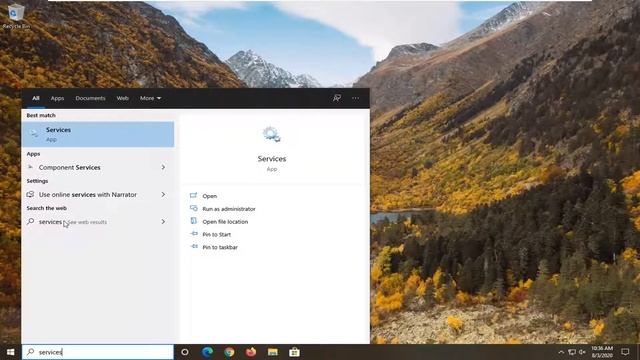Switch to the Documents search tab

pyautogui.click(x=90, y=98)
